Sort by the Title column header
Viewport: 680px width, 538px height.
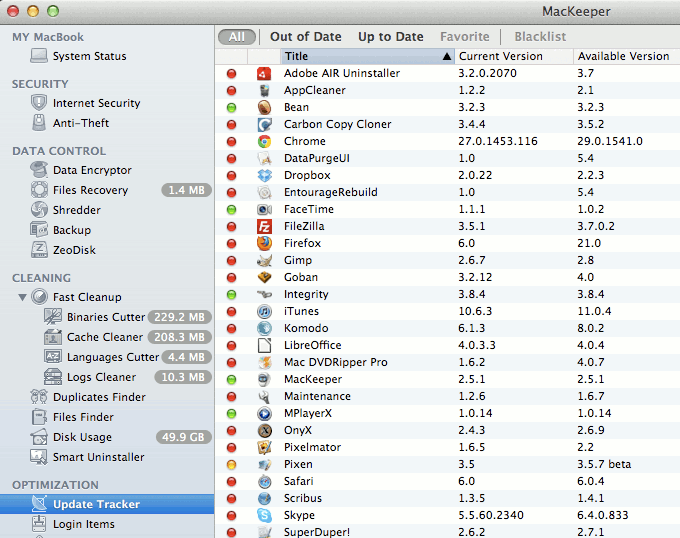(367, 56)
